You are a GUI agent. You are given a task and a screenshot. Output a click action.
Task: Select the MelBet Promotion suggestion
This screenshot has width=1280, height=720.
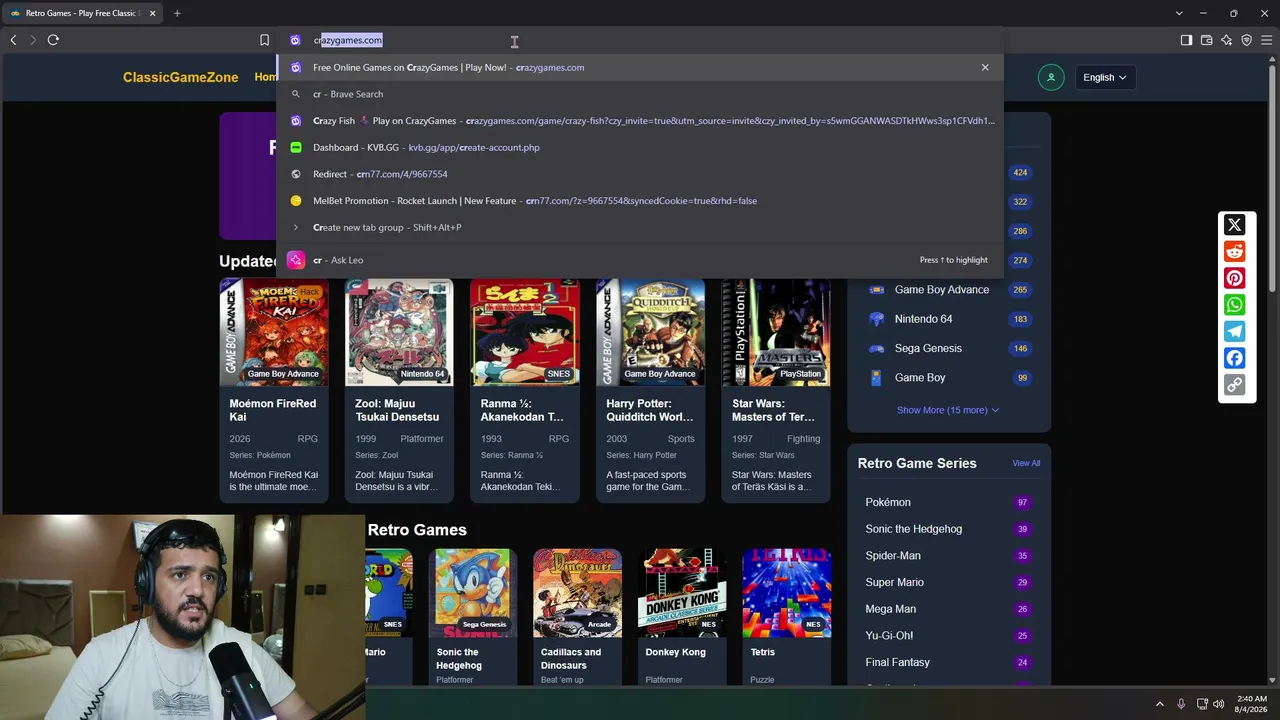[x=640, y=201]
